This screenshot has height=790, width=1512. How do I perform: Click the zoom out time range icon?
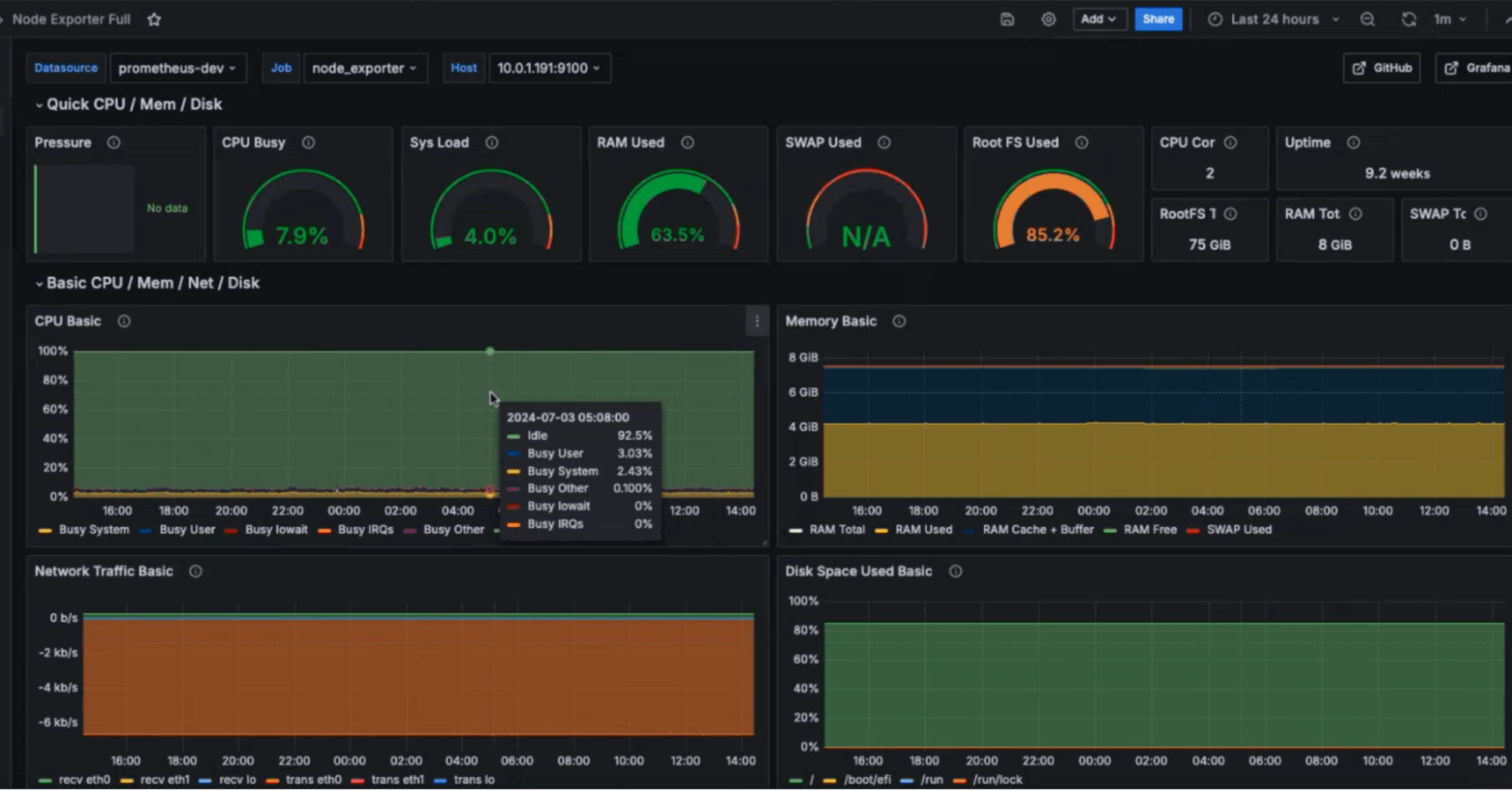(1368, 20)
